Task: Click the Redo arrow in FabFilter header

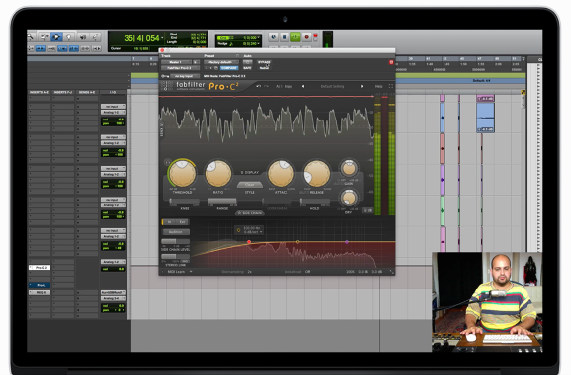Action: click(x=267, y=86)
